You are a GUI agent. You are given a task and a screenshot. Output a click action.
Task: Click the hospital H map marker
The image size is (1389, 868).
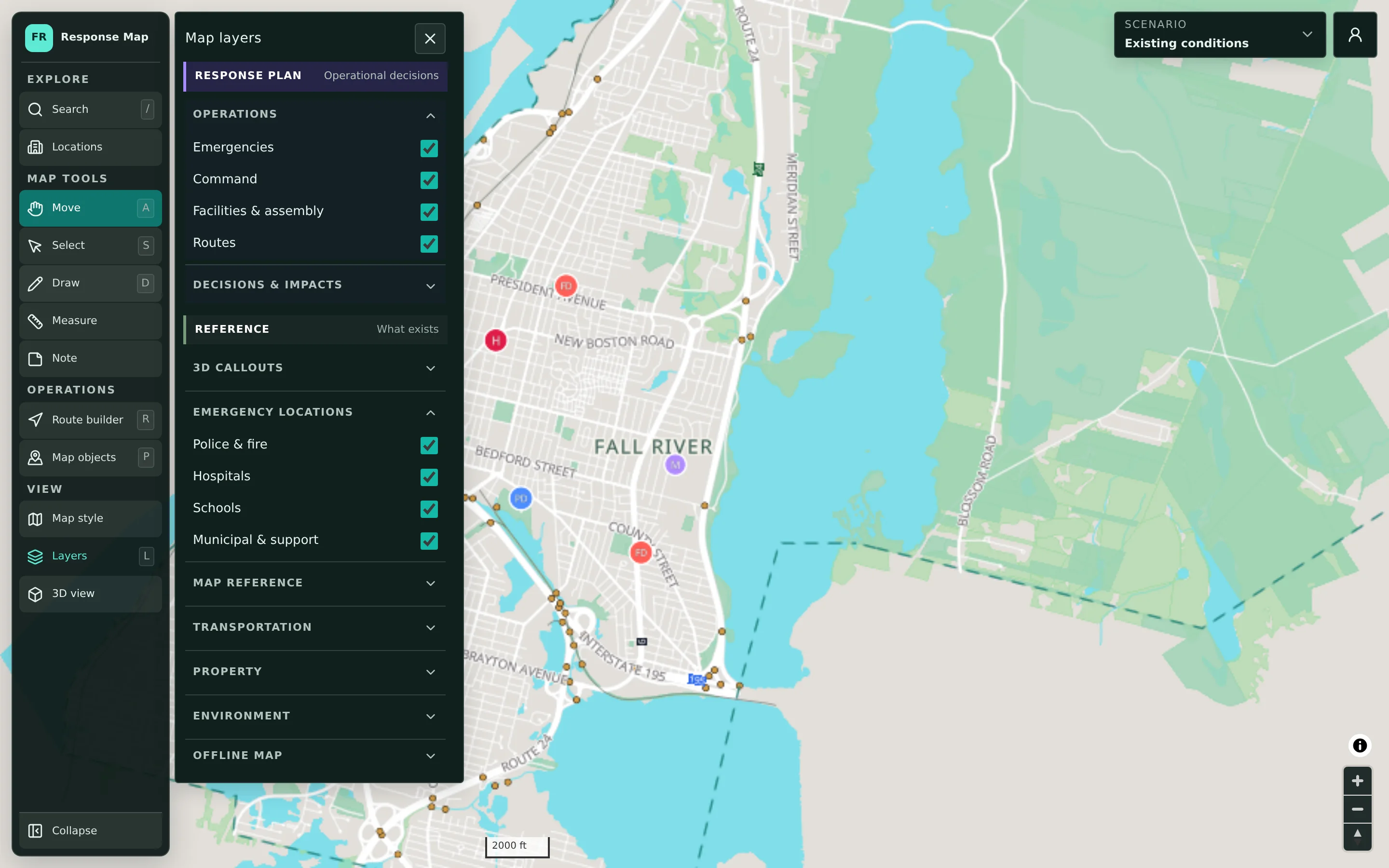(x=495, y=340)
